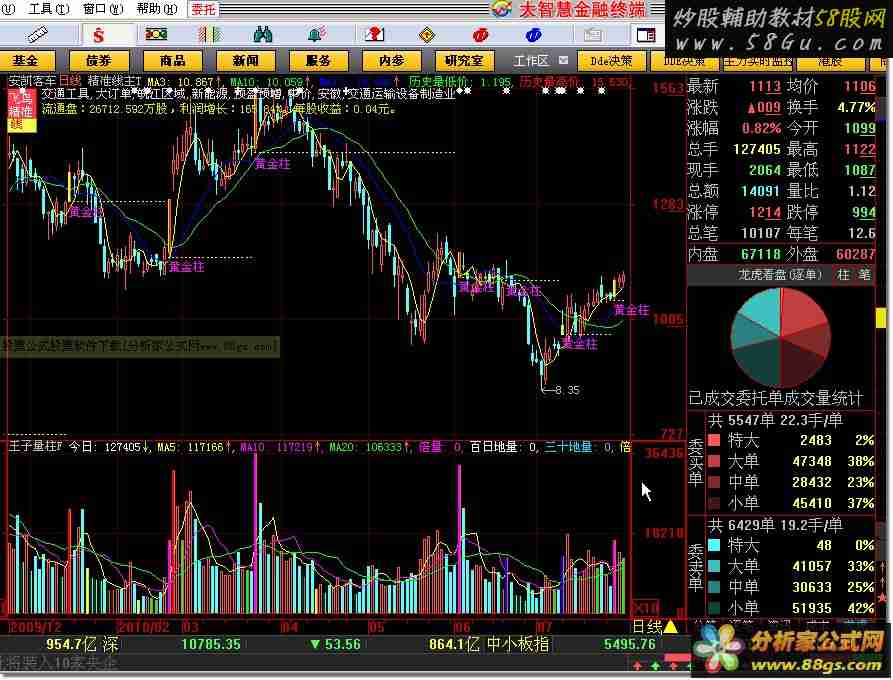893x680 pixels.
Task: Click the yellow diamond toolbar icon
Action: click(x=427, y=35)
